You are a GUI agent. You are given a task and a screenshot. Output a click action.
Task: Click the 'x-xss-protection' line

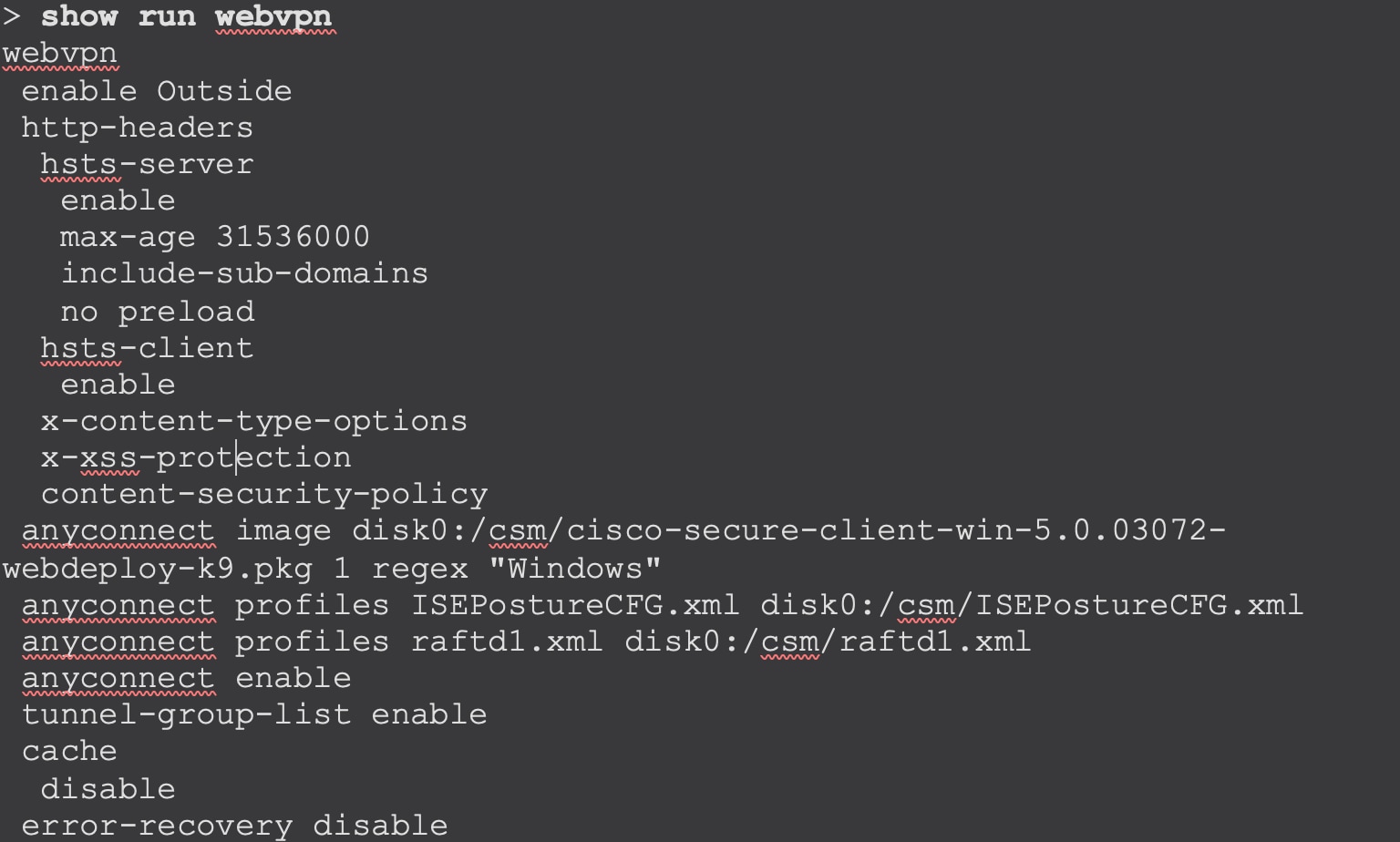point(196,457)
